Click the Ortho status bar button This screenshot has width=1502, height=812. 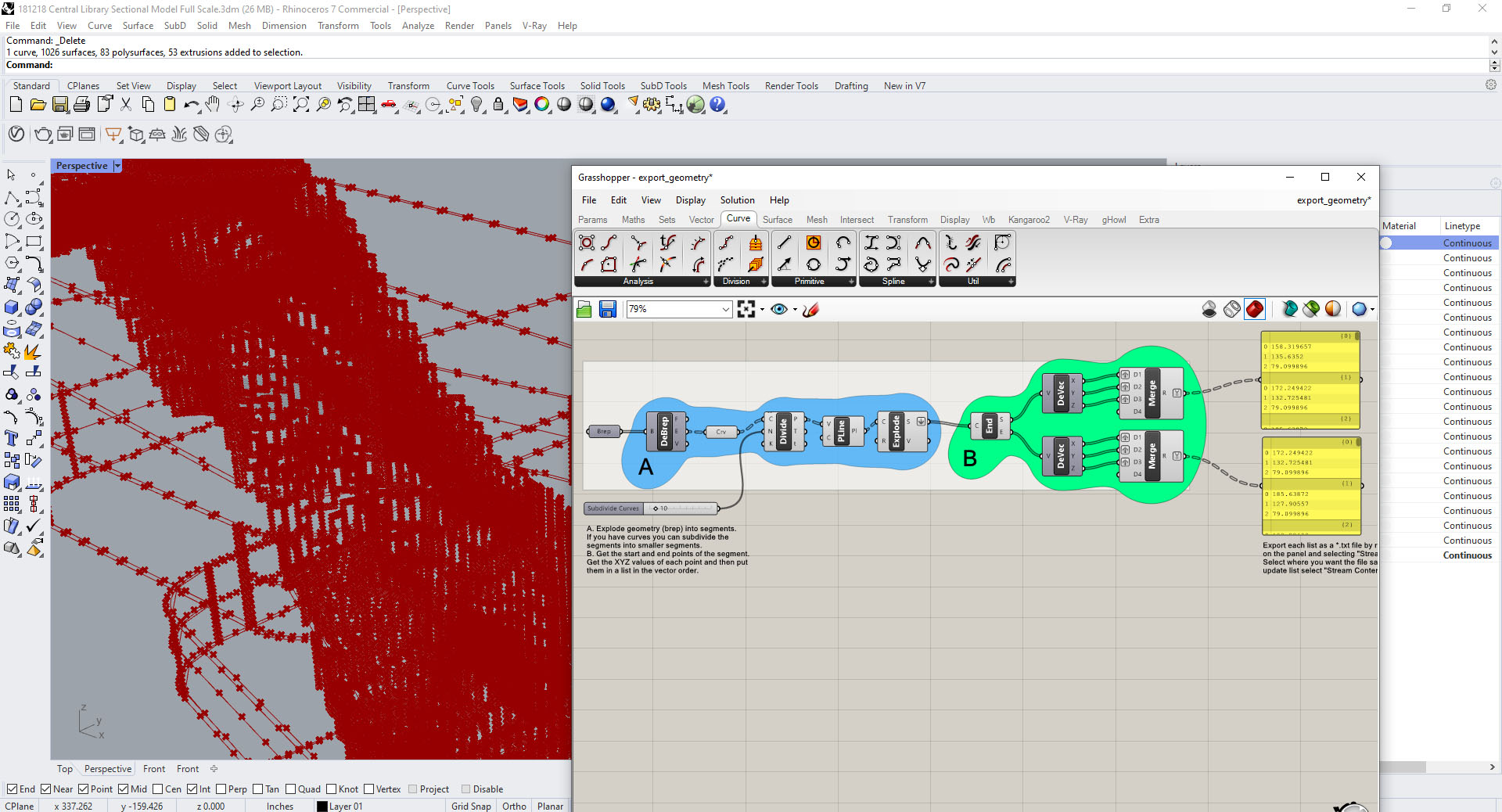point(514,807)
